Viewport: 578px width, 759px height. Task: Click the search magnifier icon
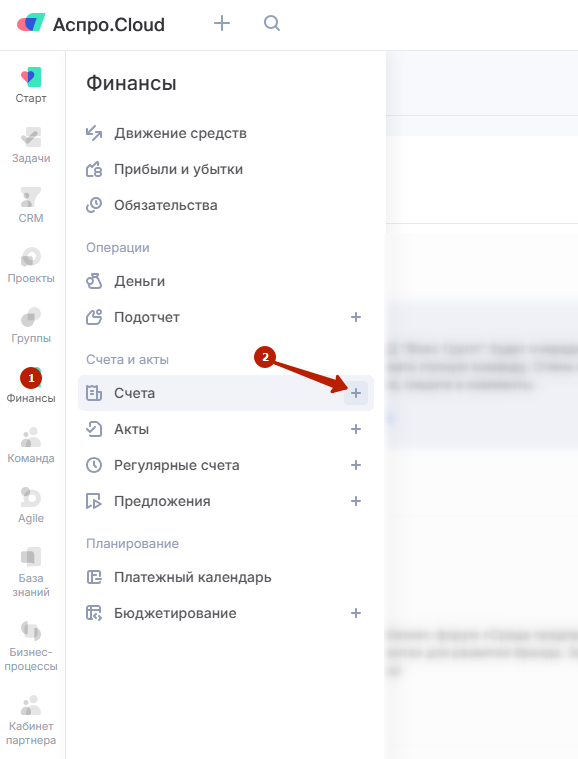(272, 23)
